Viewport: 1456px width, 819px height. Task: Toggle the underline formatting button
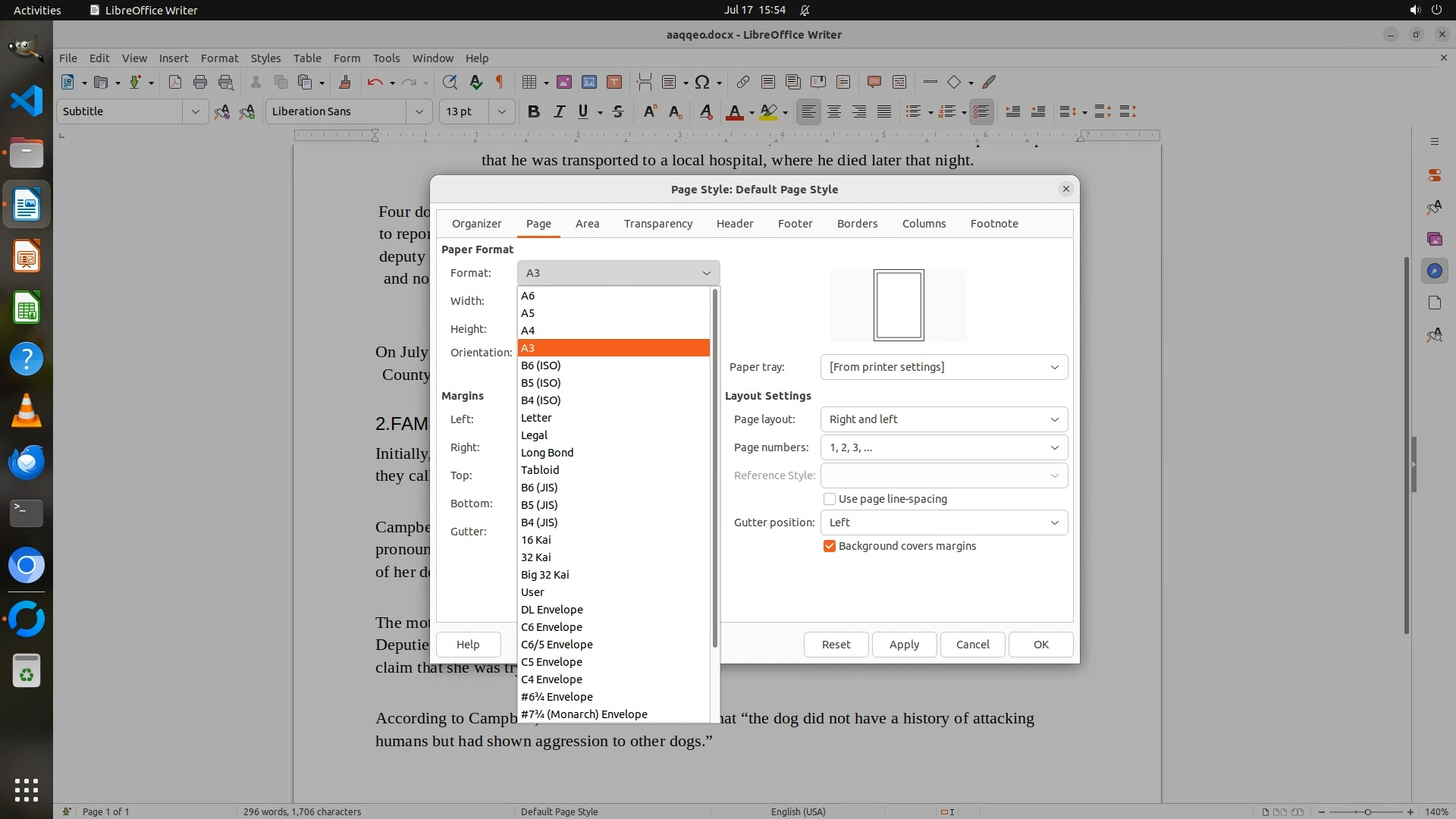(582, 111)
